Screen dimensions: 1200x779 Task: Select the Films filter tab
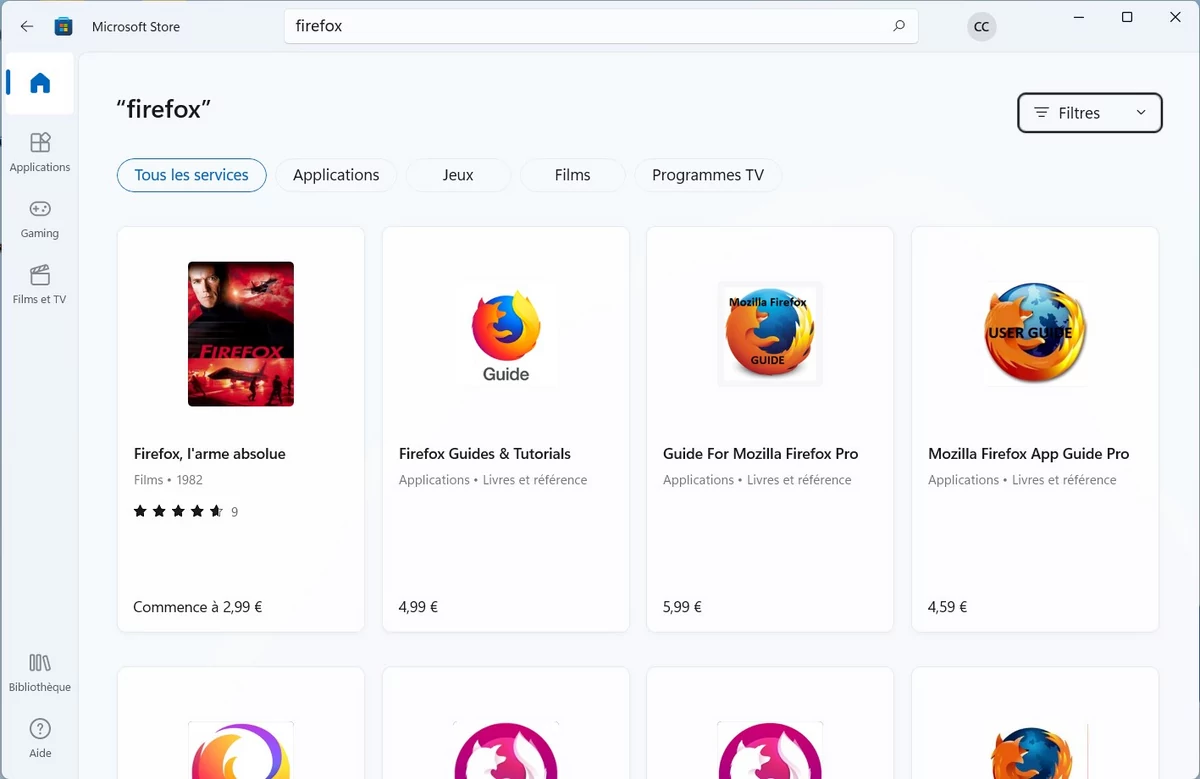click(573, 175)
